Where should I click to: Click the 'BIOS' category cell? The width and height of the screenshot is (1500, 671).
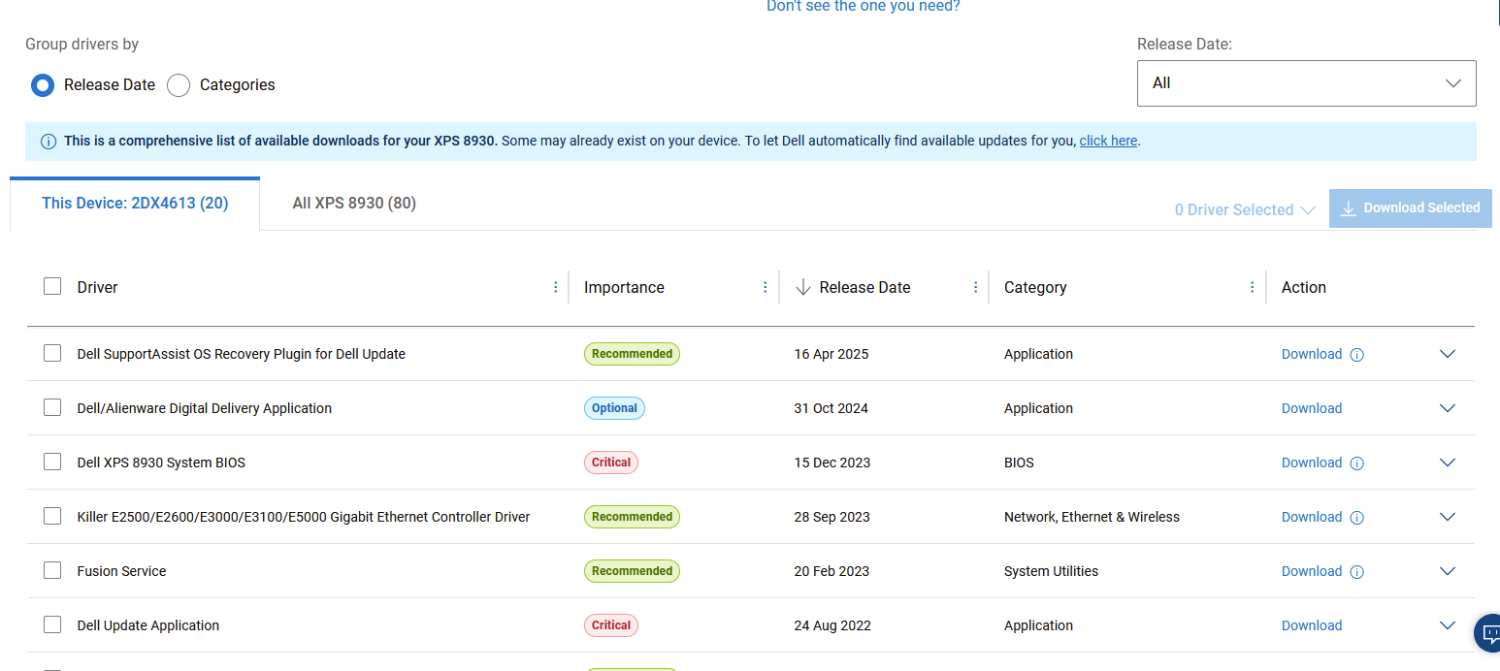1019,463
